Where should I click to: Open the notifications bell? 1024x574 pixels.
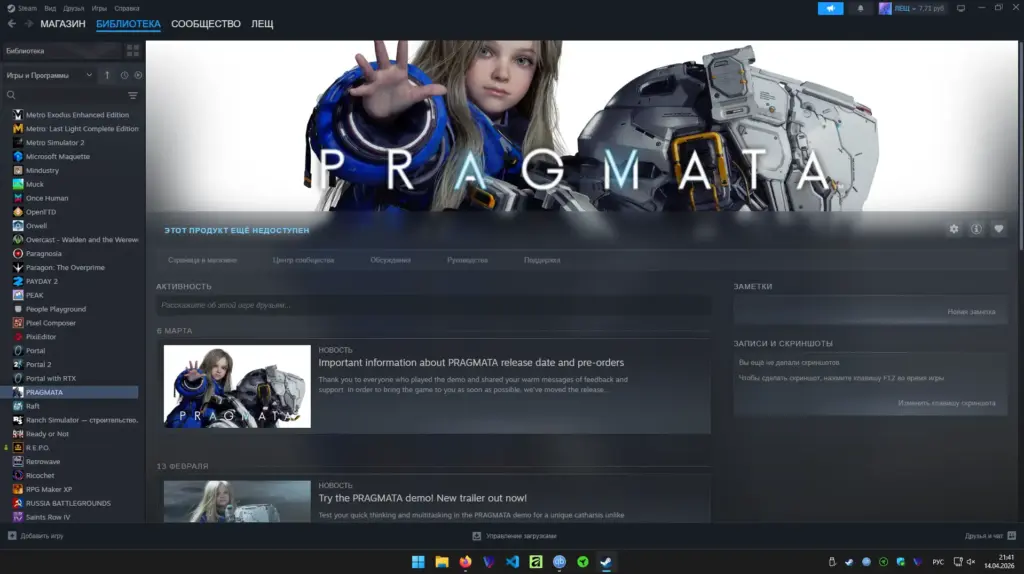(860, 8)
